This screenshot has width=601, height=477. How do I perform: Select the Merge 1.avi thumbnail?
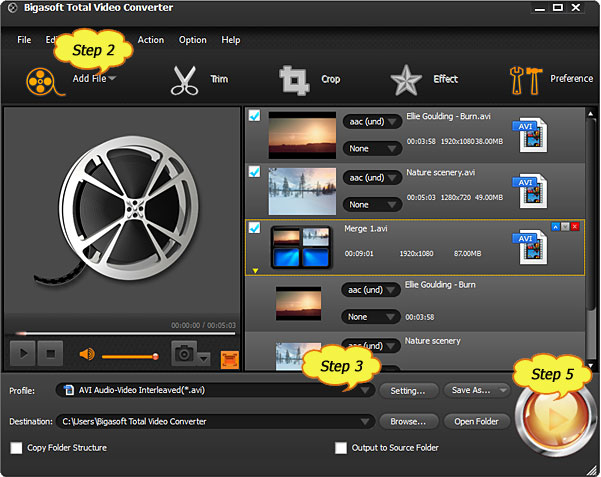point(301,247)
